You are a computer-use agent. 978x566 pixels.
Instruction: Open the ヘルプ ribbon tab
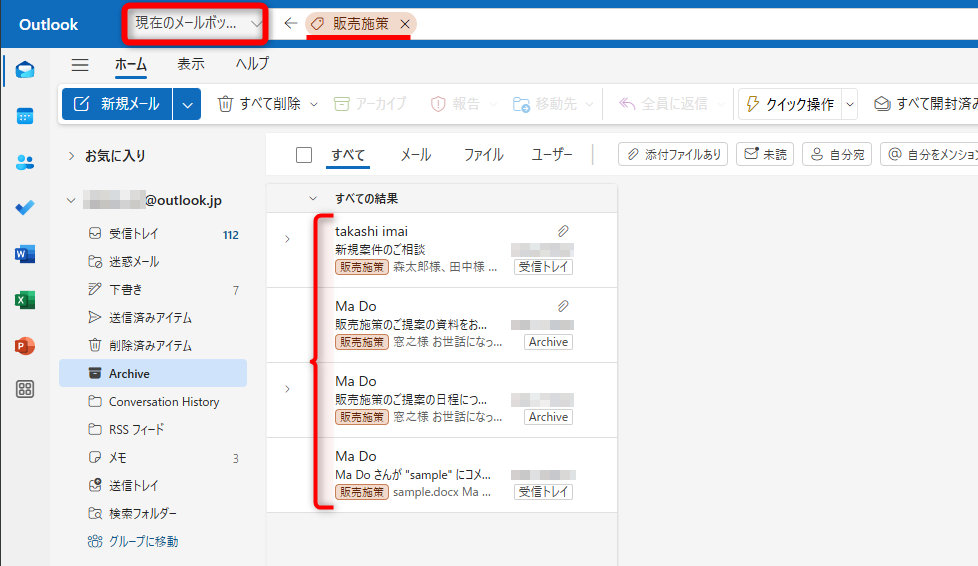(252, 64)
